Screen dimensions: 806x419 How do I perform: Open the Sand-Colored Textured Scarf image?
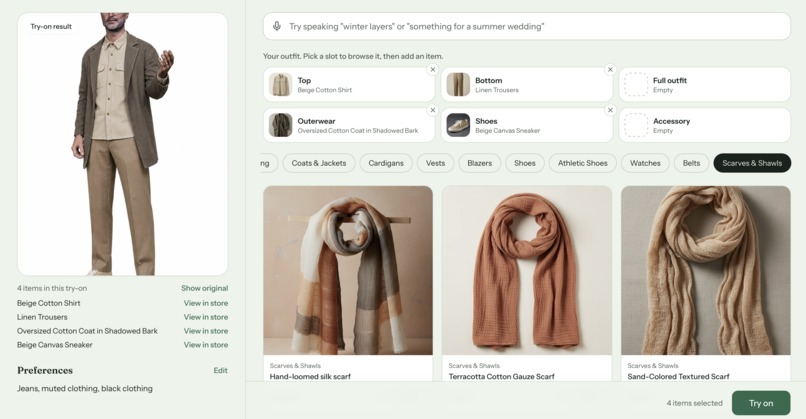point(706,270)
